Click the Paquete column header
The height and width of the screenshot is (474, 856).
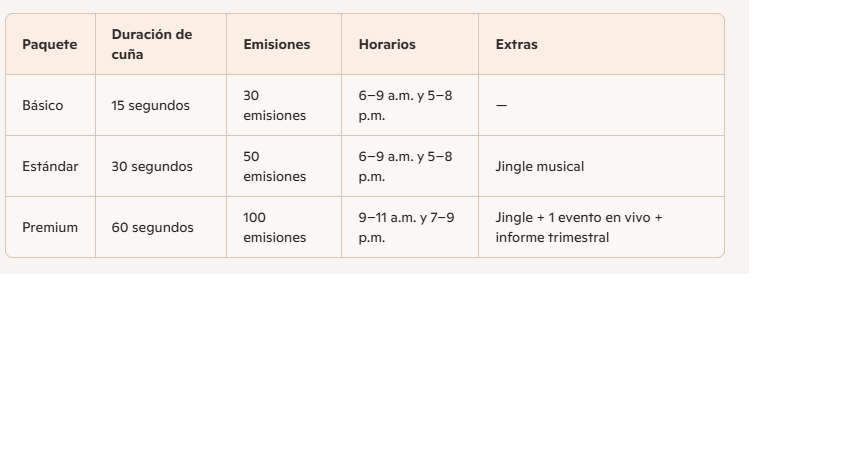pyautogui.click(x=50, y=45)
